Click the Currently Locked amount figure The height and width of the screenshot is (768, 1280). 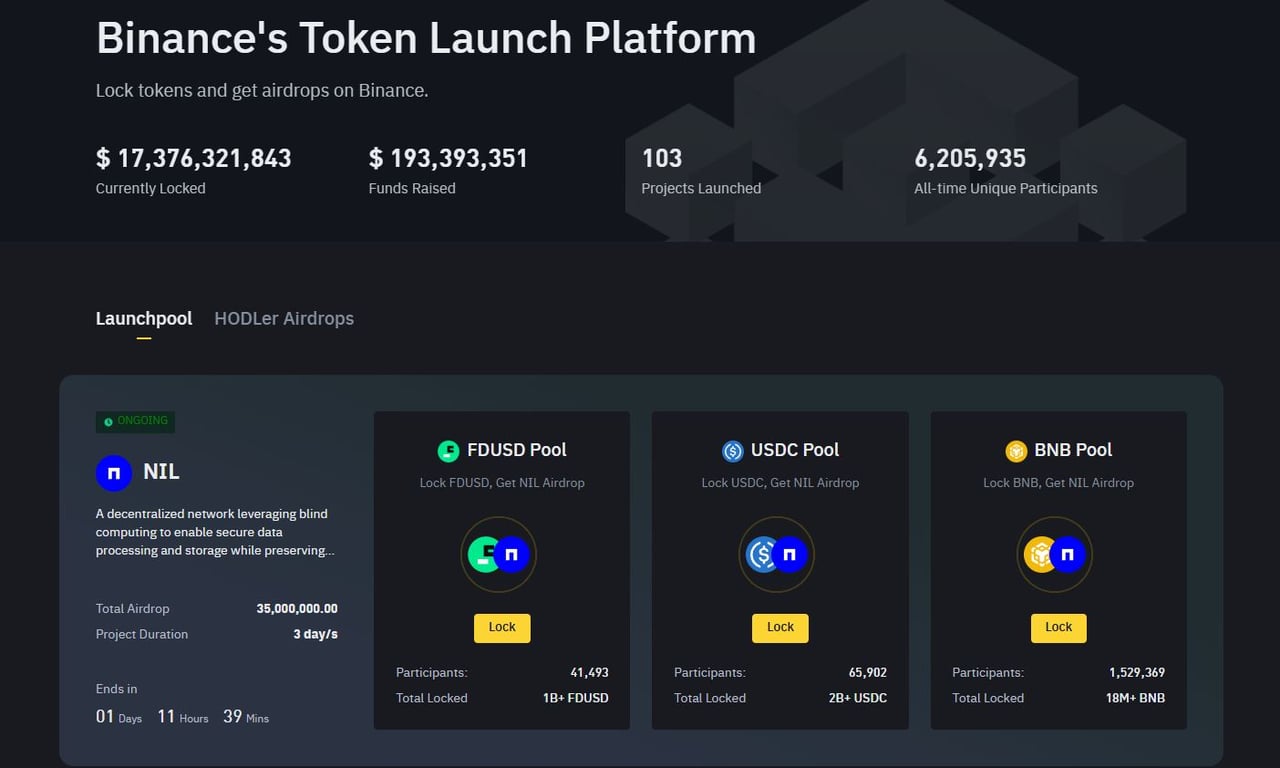[x=193, y=158]
